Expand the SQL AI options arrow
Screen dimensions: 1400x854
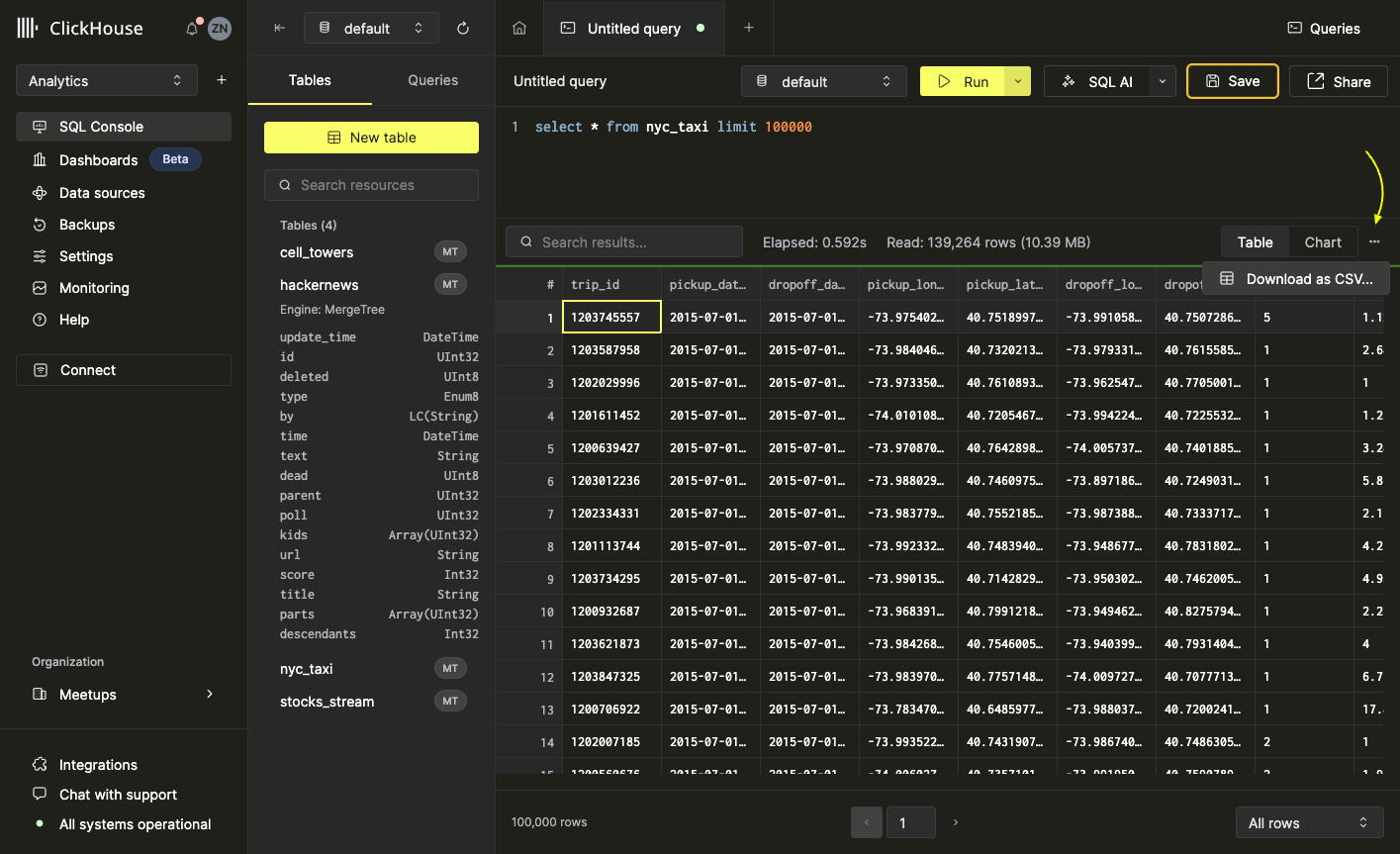click(x=1162, y=82)
